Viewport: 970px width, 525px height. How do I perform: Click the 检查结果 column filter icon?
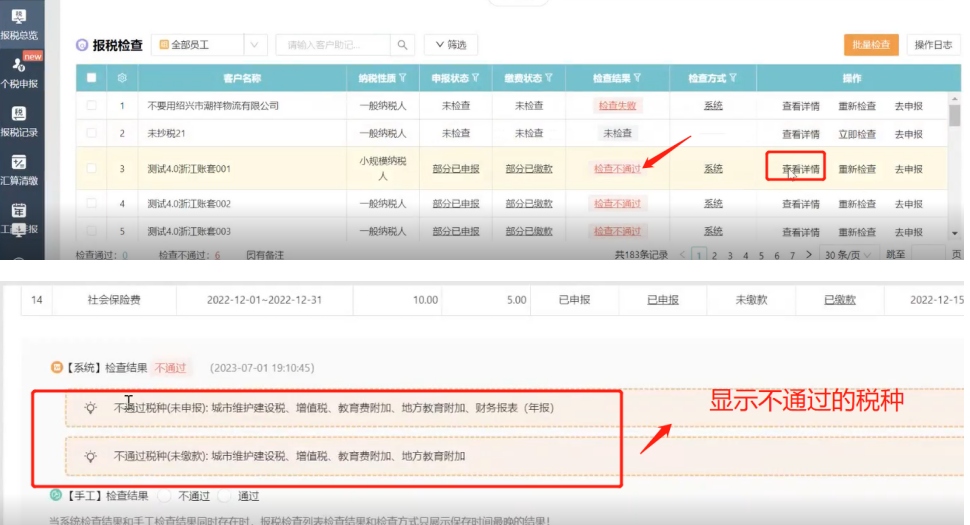pyautogui.click(x=636, y=78)
